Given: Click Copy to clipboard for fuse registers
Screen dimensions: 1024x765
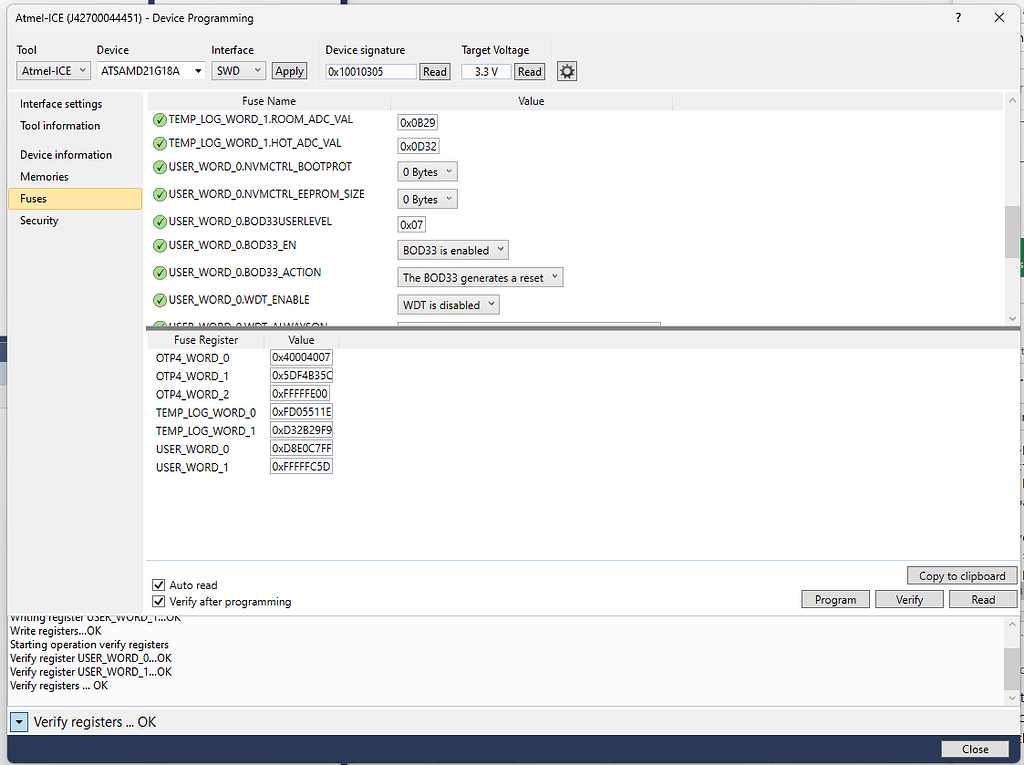Looking at the screenshot, I should pos(961,575).
